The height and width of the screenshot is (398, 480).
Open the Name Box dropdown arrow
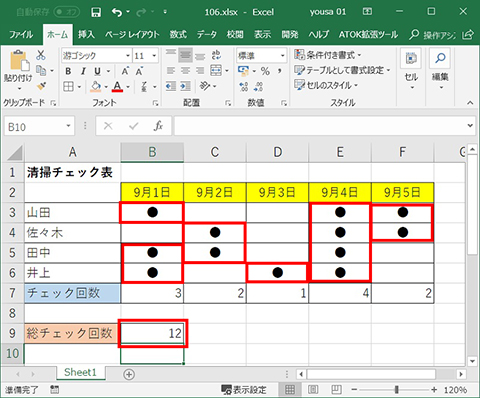pyautogui.click(x=68, y=126)
